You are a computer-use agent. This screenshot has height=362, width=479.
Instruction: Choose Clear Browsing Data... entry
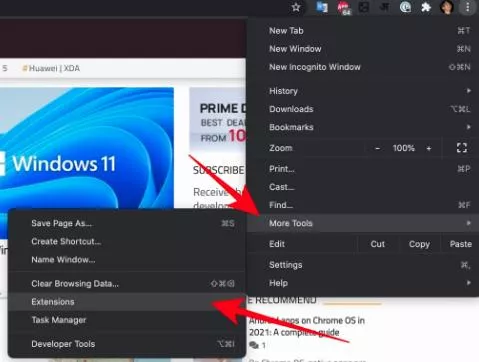[x=127, y=284]
